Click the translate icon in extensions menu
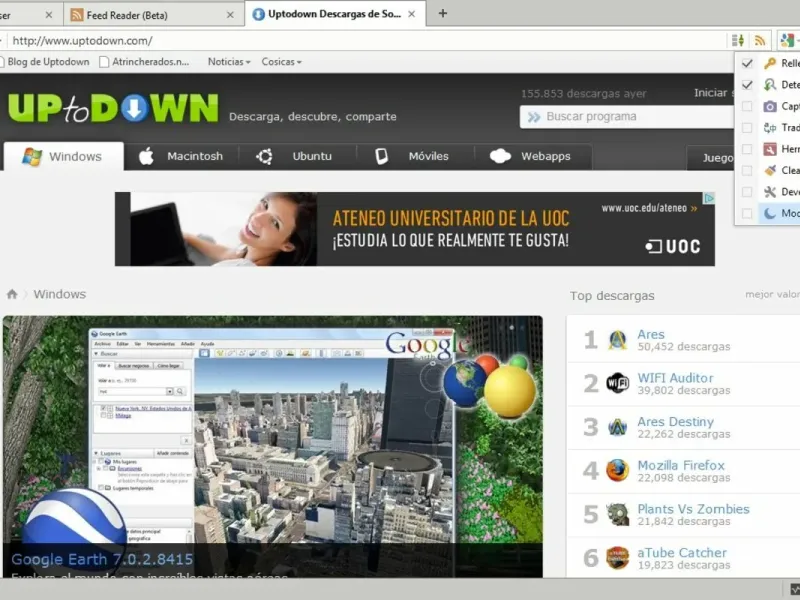Image resolution: width=800 pixels, height=600 pixels. click(770, 128)
